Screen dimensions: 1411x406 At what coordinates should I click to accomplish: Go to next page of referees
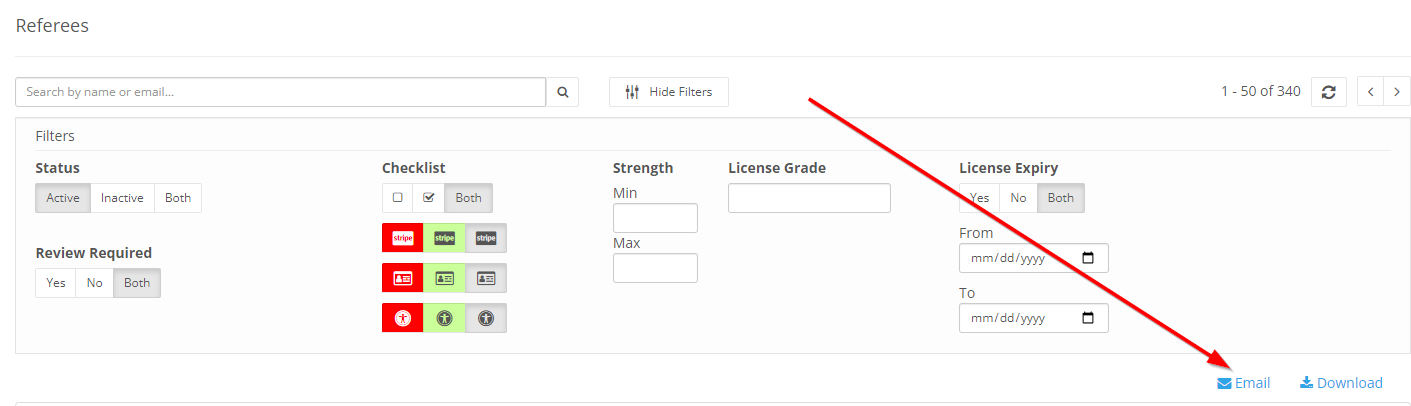point(1397,92)
